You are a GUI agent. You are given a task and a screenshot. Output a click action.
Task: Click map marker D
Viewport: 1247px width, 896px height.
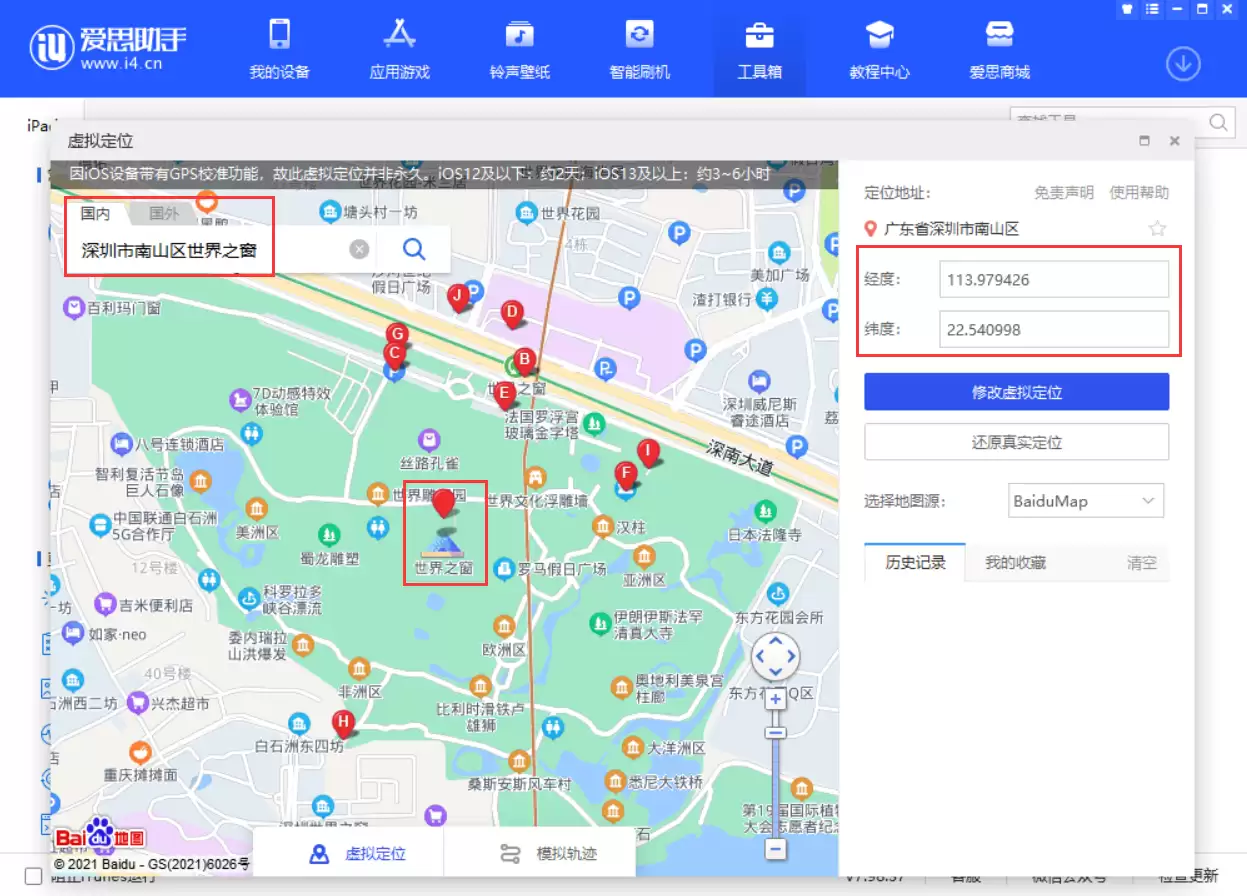[512, 314]
